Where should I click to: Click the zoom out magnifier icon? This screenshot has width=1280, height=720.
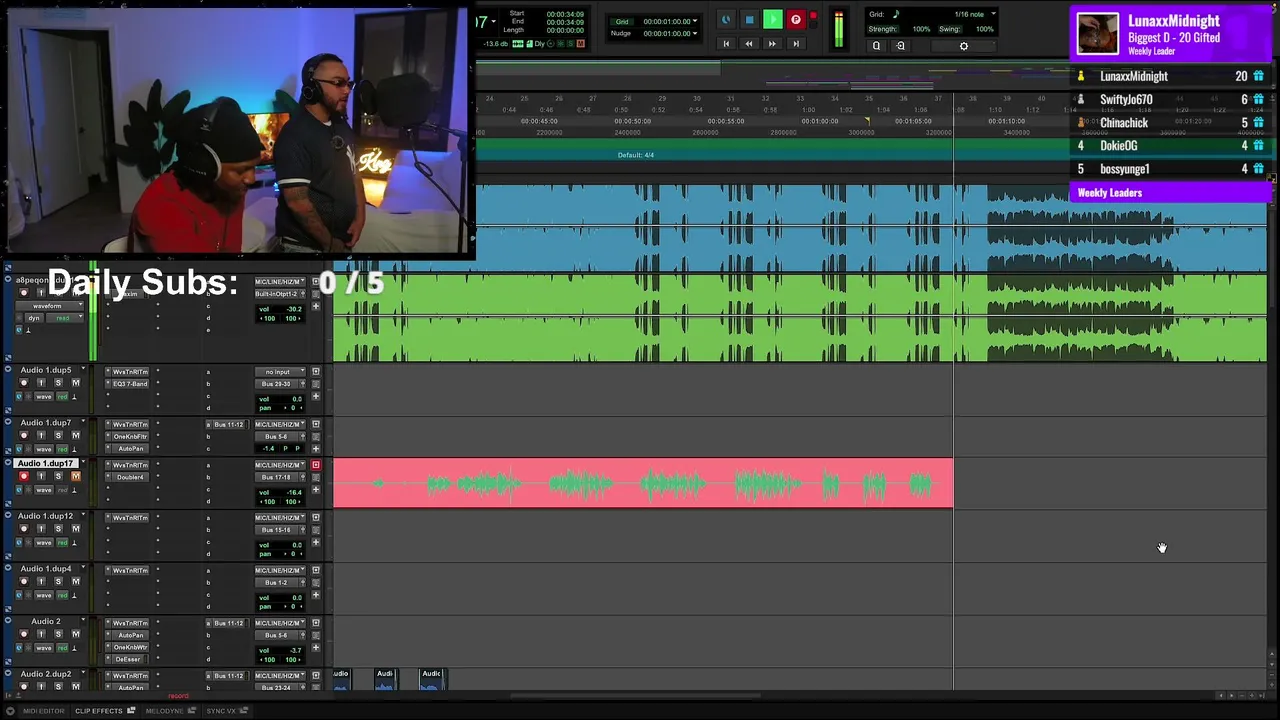[x=876, y=45]
